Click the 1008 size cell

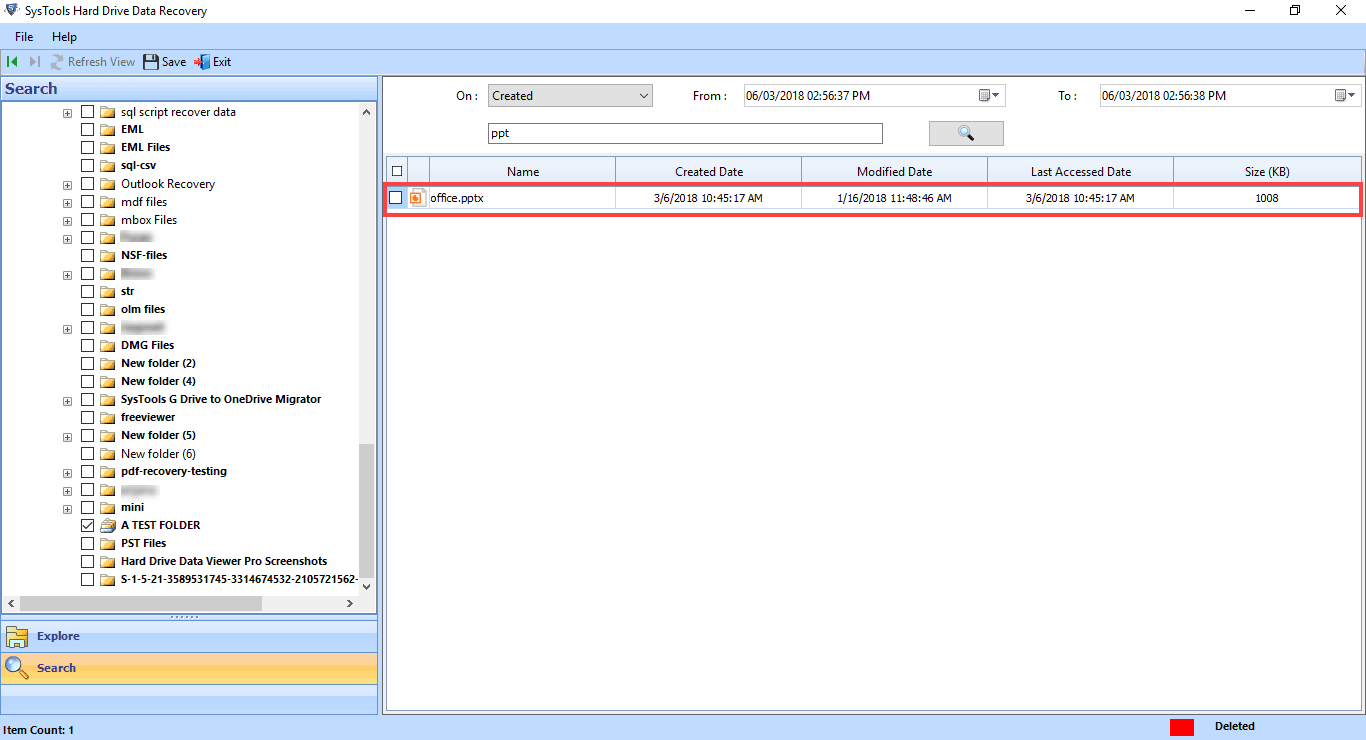point(1266,198)
